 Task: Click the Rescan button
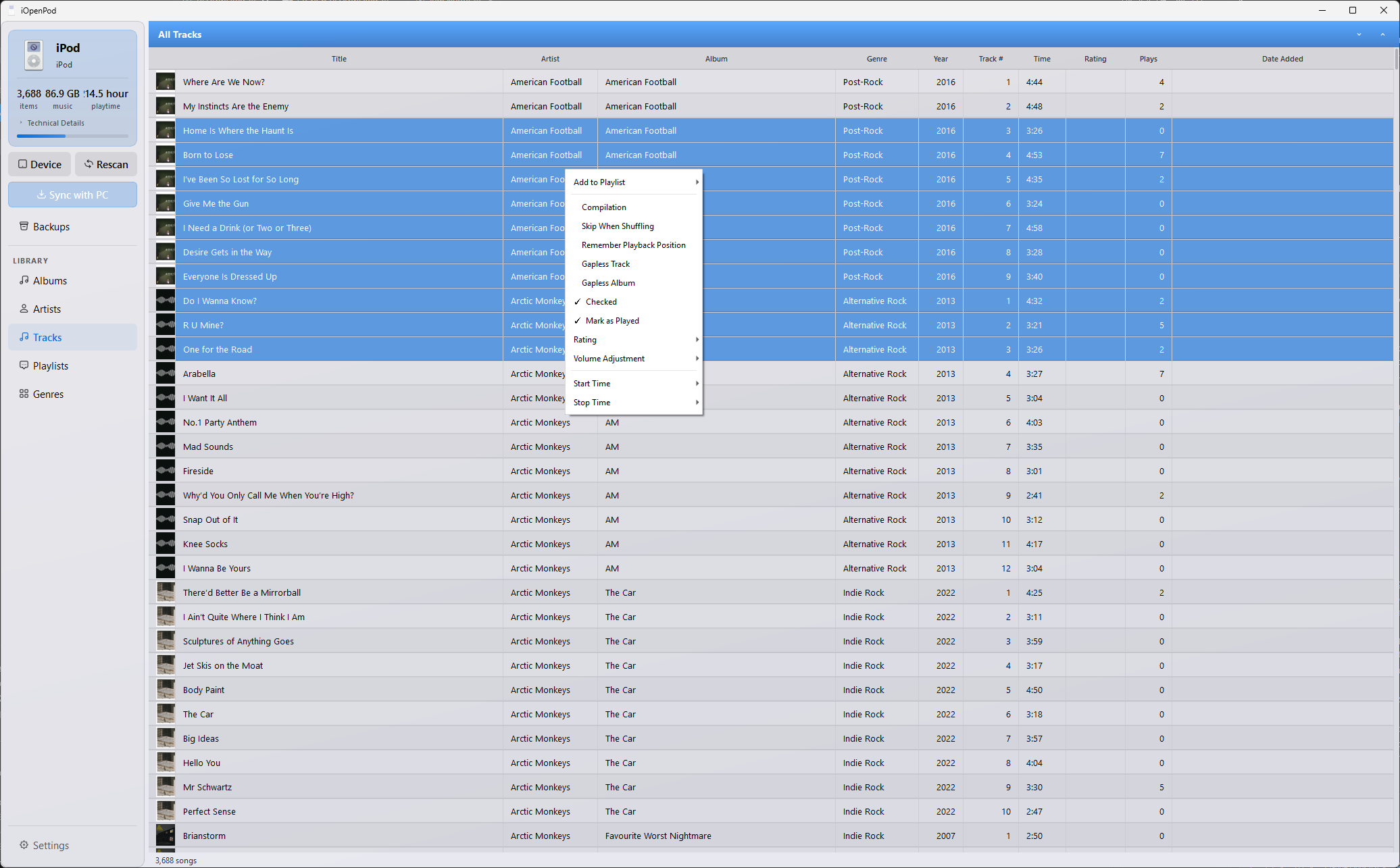pyautogui.click(x=106, y=164)
